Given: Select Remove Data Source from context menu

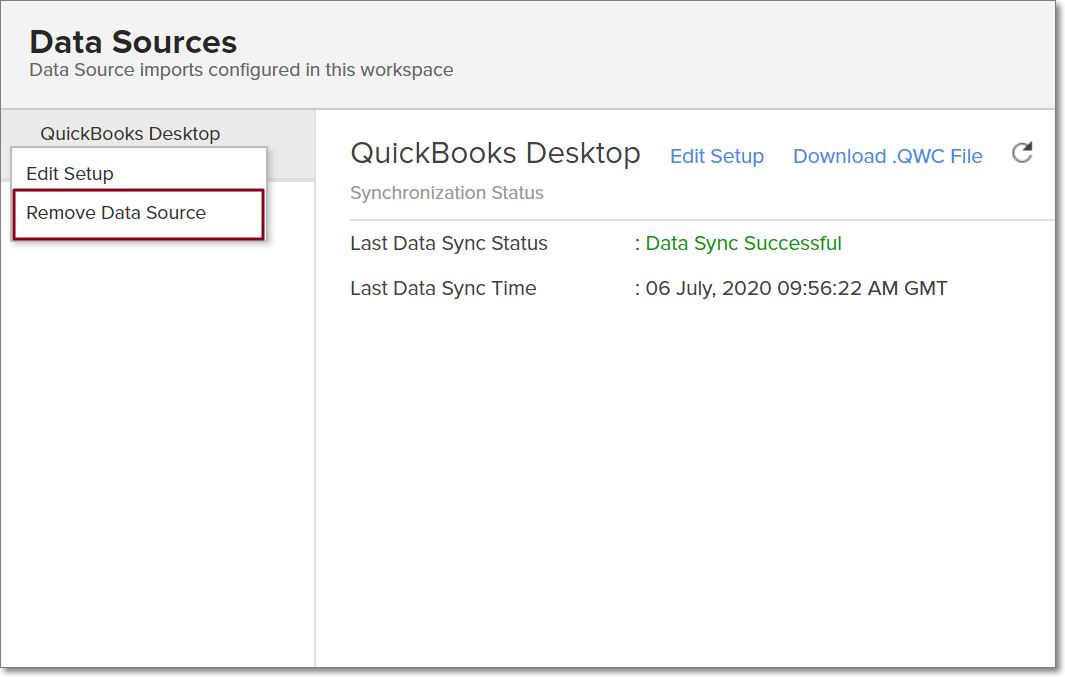Looking at the screenshot, I should (x=116, y=213).
